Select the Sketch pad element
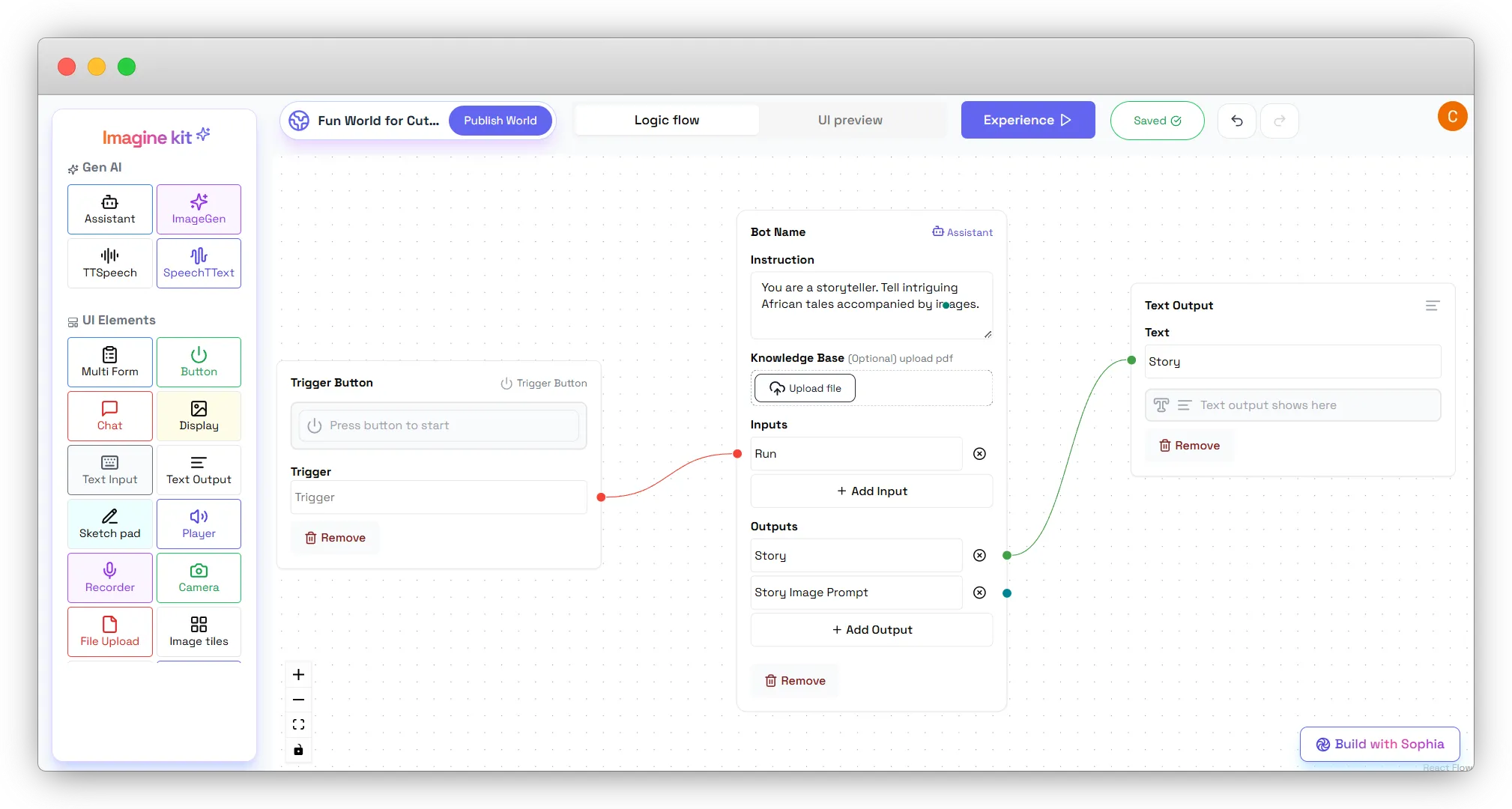This screenshot has height=809, width=1512. (109, 524)
